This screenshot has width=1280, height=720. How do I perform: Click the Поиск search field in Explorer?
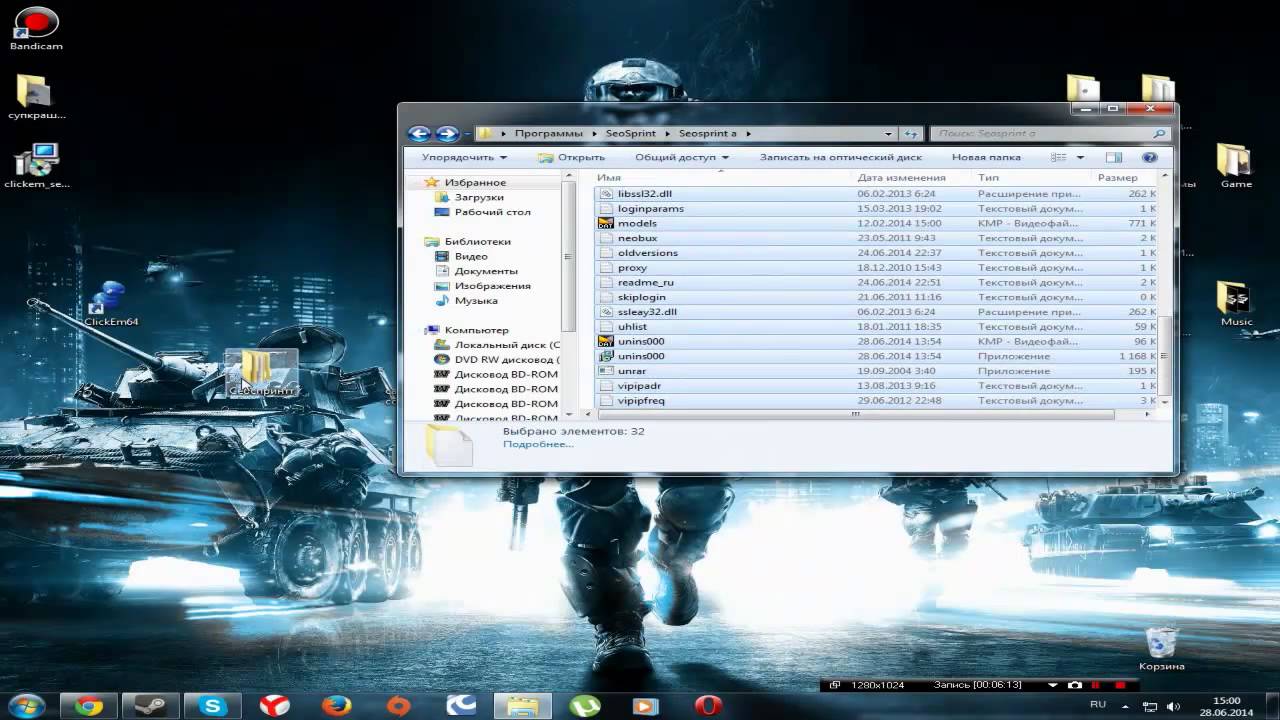[1050, 133]
